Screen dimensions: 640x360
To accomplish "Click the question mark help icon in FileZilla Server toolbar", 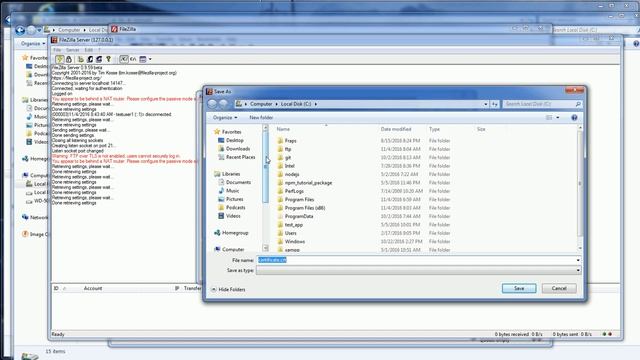I will (109, 59).
